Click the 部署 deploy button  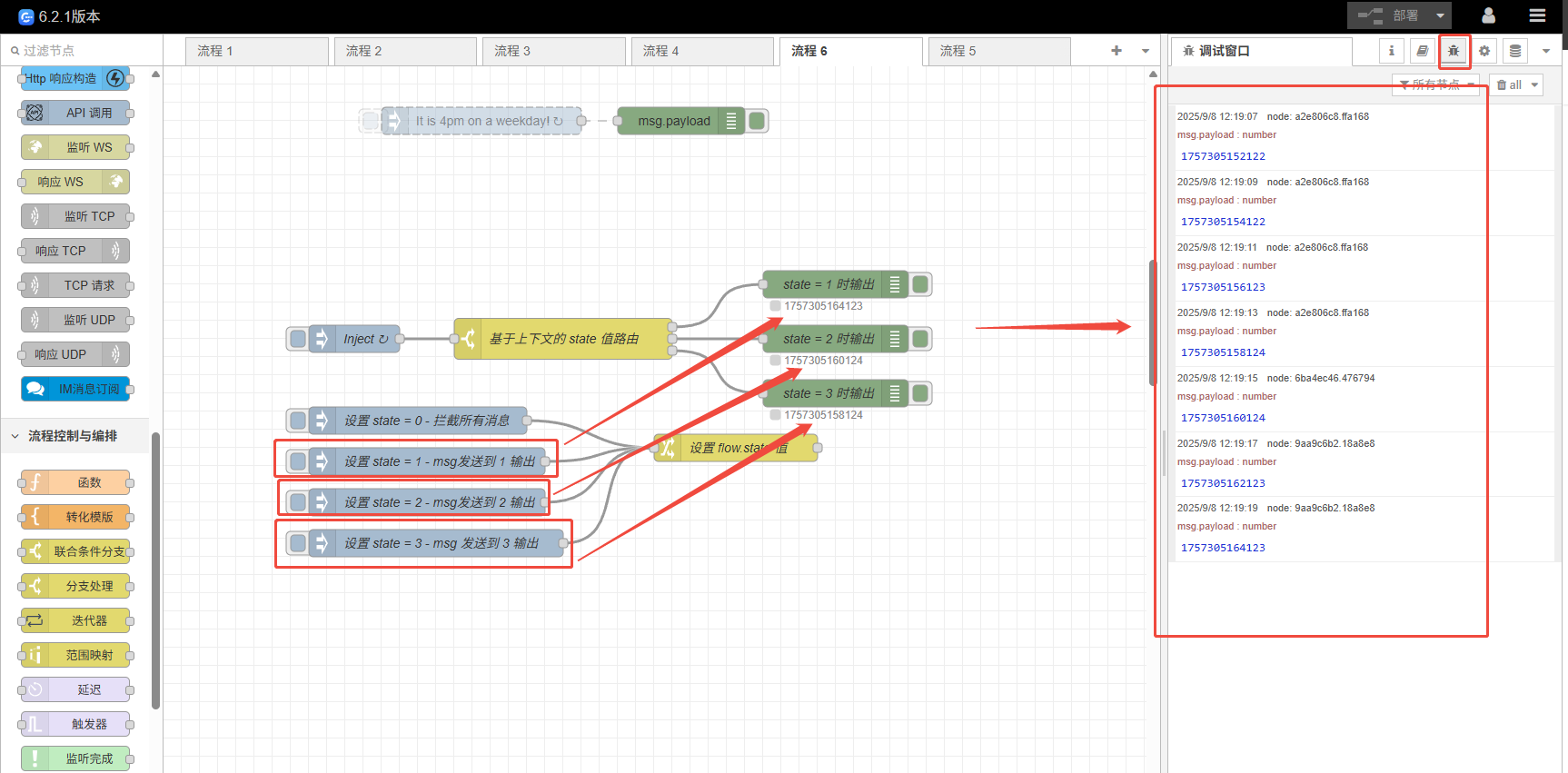1388,15
